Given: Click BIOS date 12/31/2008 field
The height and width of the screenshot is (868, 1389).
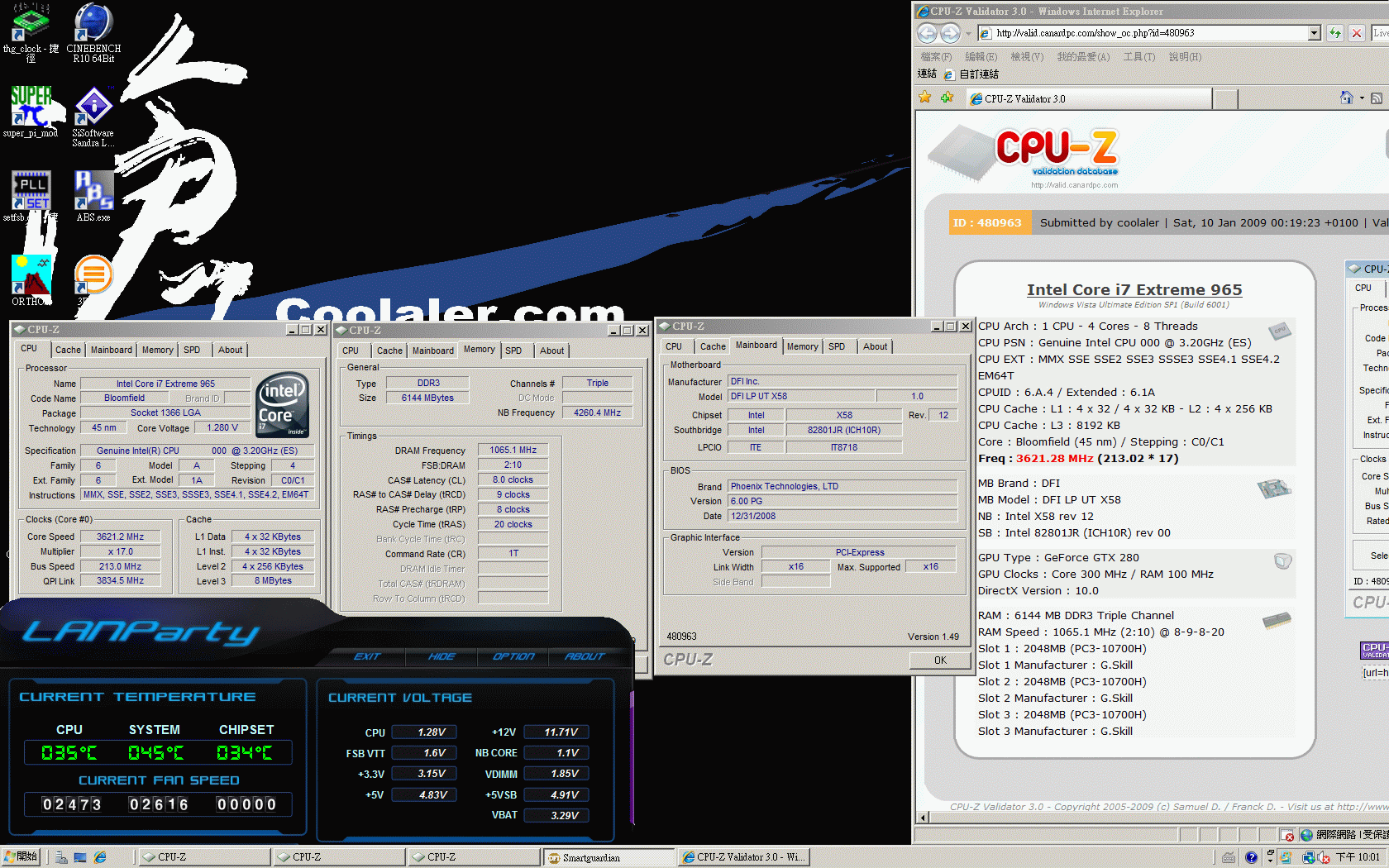Looking at the screenshot, I should pos(842,516).
